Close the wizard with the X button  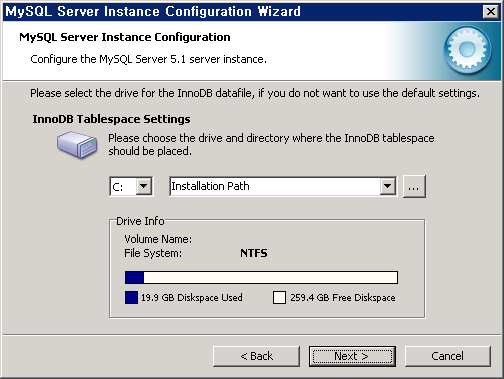(x=491, y=12)
